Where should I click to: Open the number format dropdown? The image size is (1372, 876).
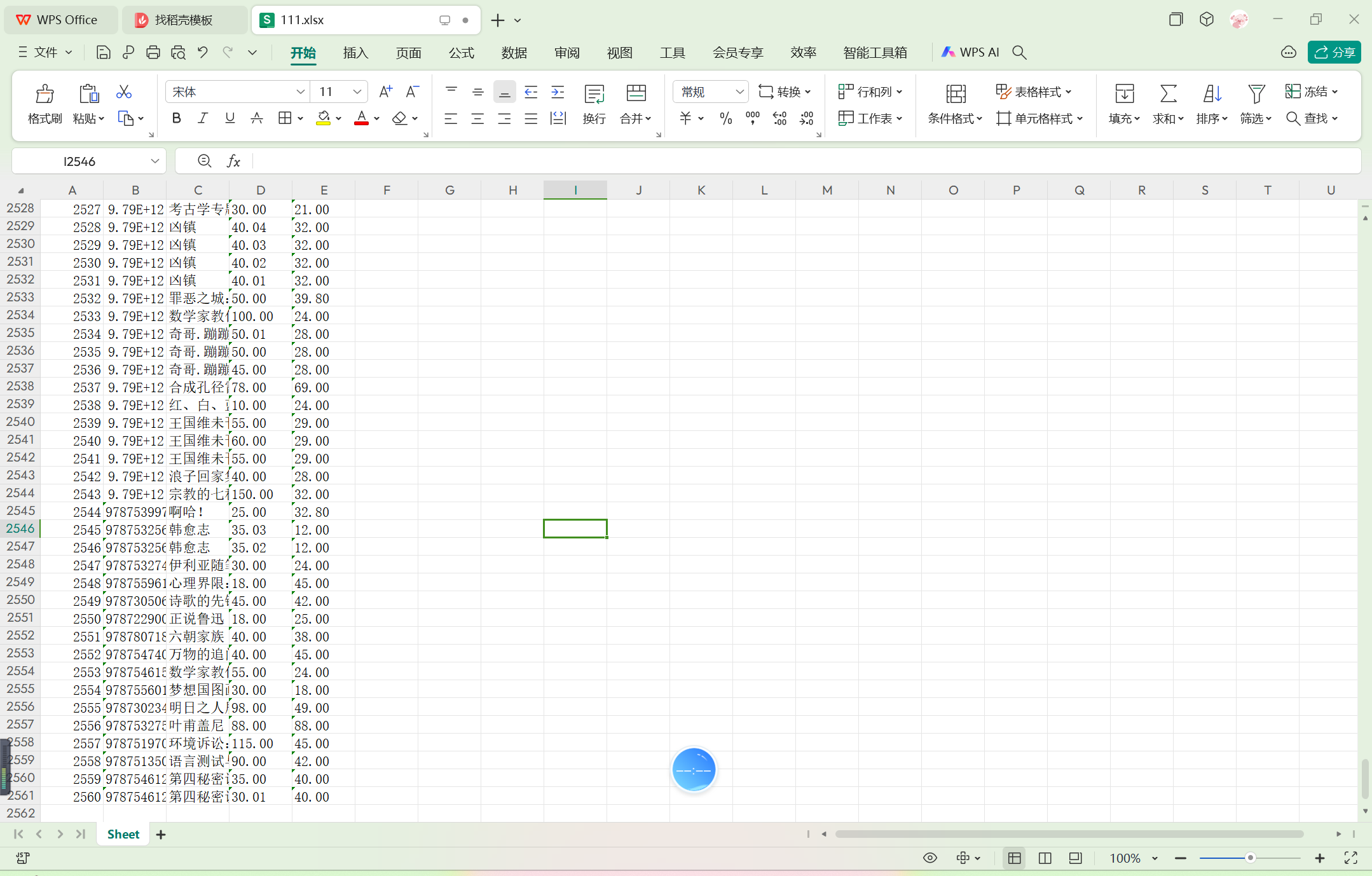tap(739, 92)
